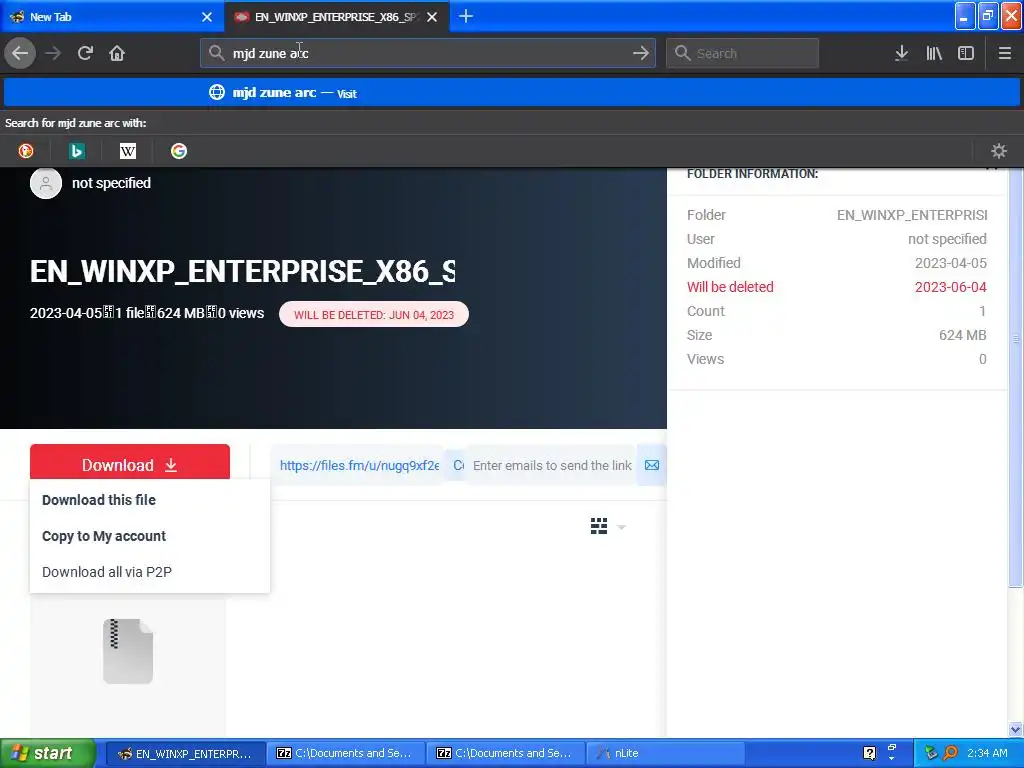Viewport: 1024px width, 768px height.
Task: Go back with the browser back arrow
Action: tap(20, 53)
